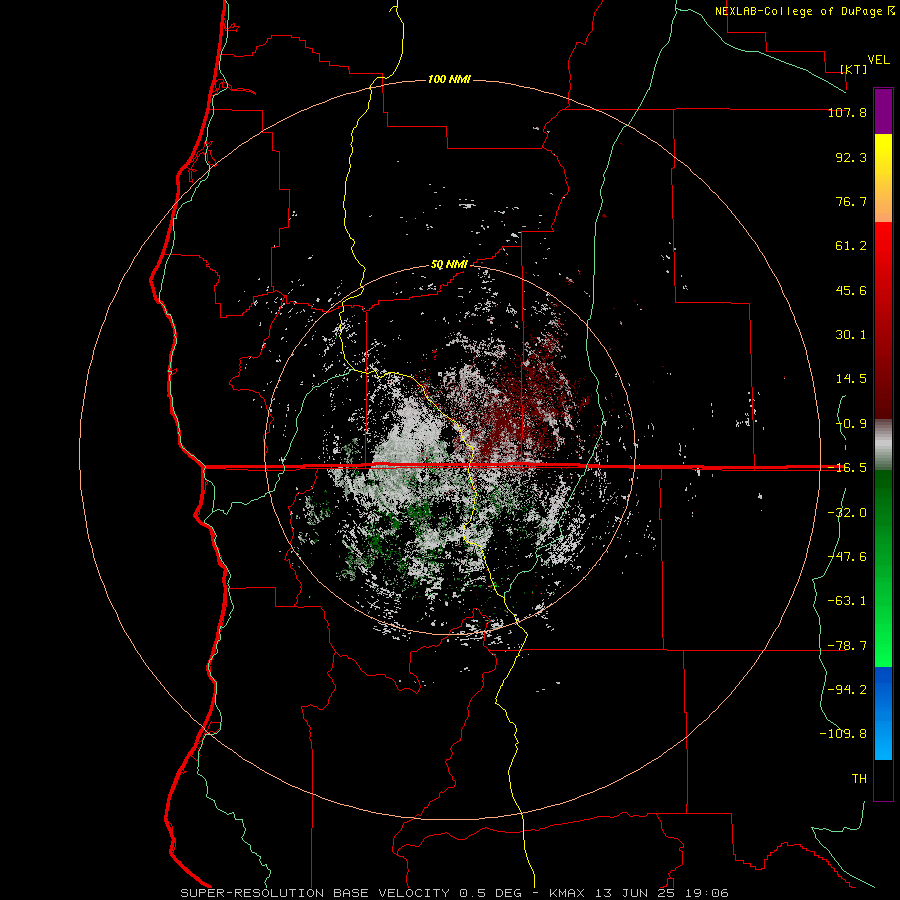
Task: Click the -32.0 velocity scale value
Action: coord(847,513)
